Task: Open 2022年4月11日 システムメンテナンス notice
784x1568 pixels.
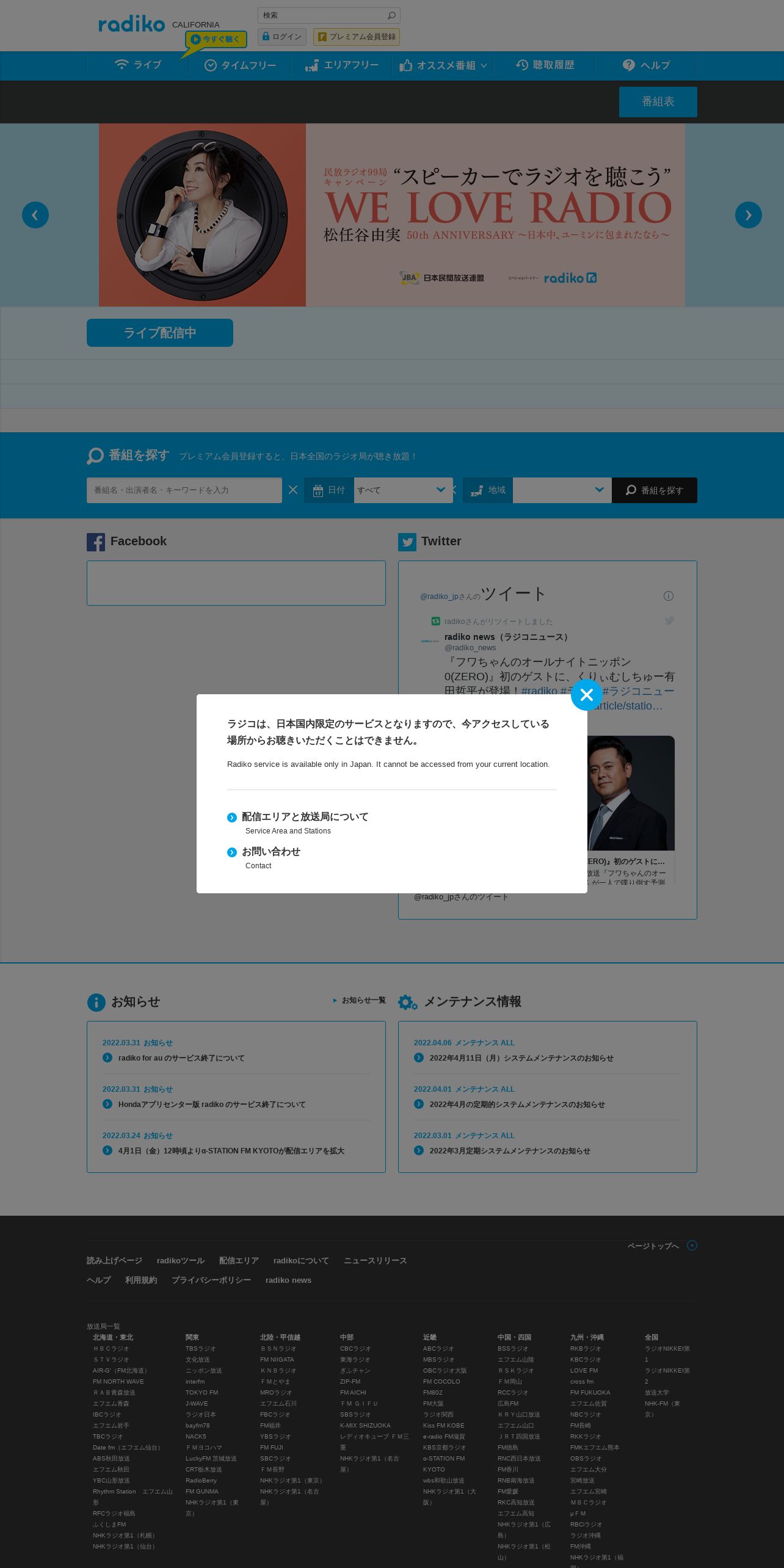Action: (x=521, y=1058)
